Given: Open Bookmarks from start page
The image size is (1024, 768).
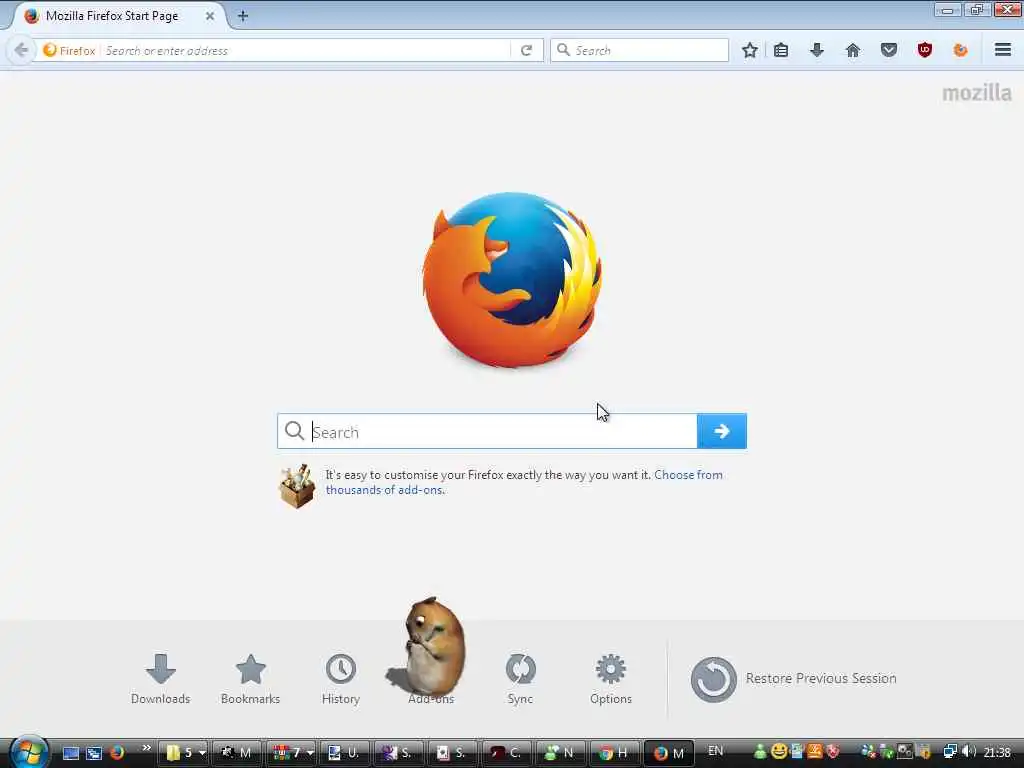Looking at the screenshot, I should coord(250,679).
